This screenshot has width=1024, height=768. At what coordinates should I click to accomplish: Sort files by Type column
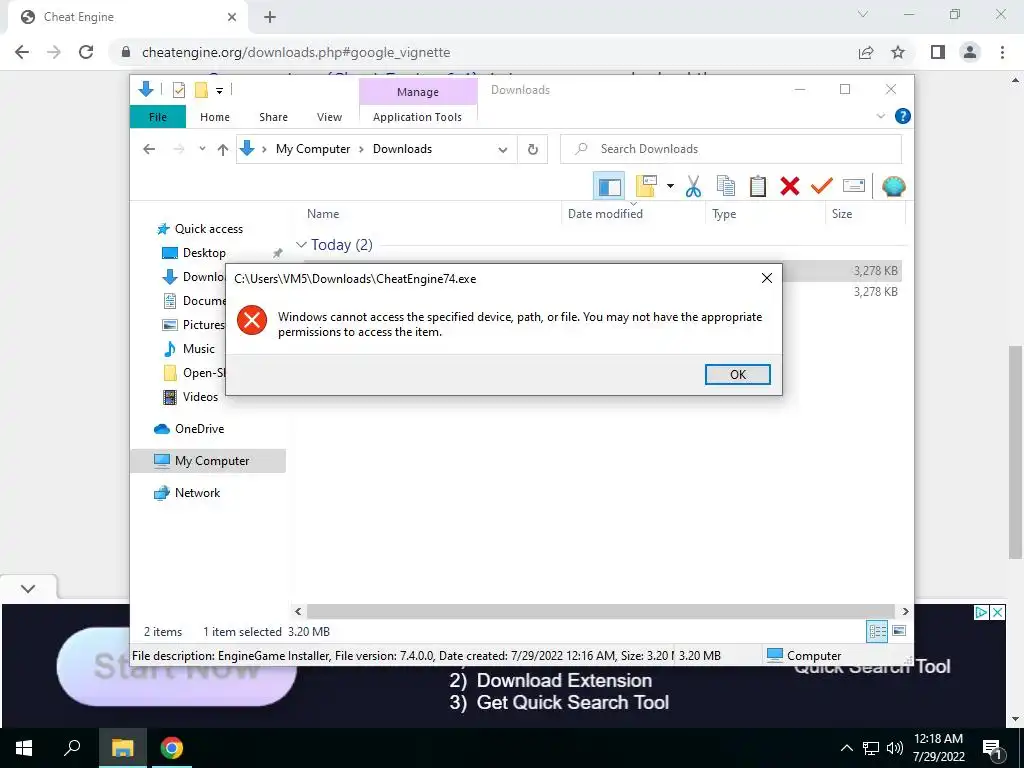click(x=724, y=214)
